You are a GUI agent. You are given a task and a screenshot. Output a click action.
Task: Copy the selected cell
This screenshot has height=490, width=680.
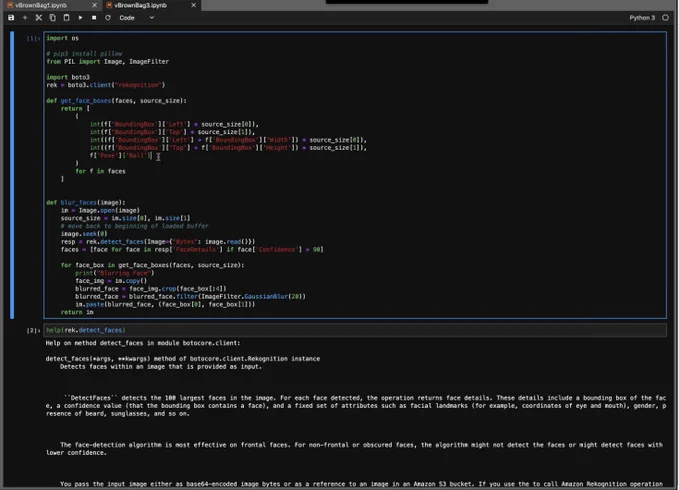pos(52,18)
